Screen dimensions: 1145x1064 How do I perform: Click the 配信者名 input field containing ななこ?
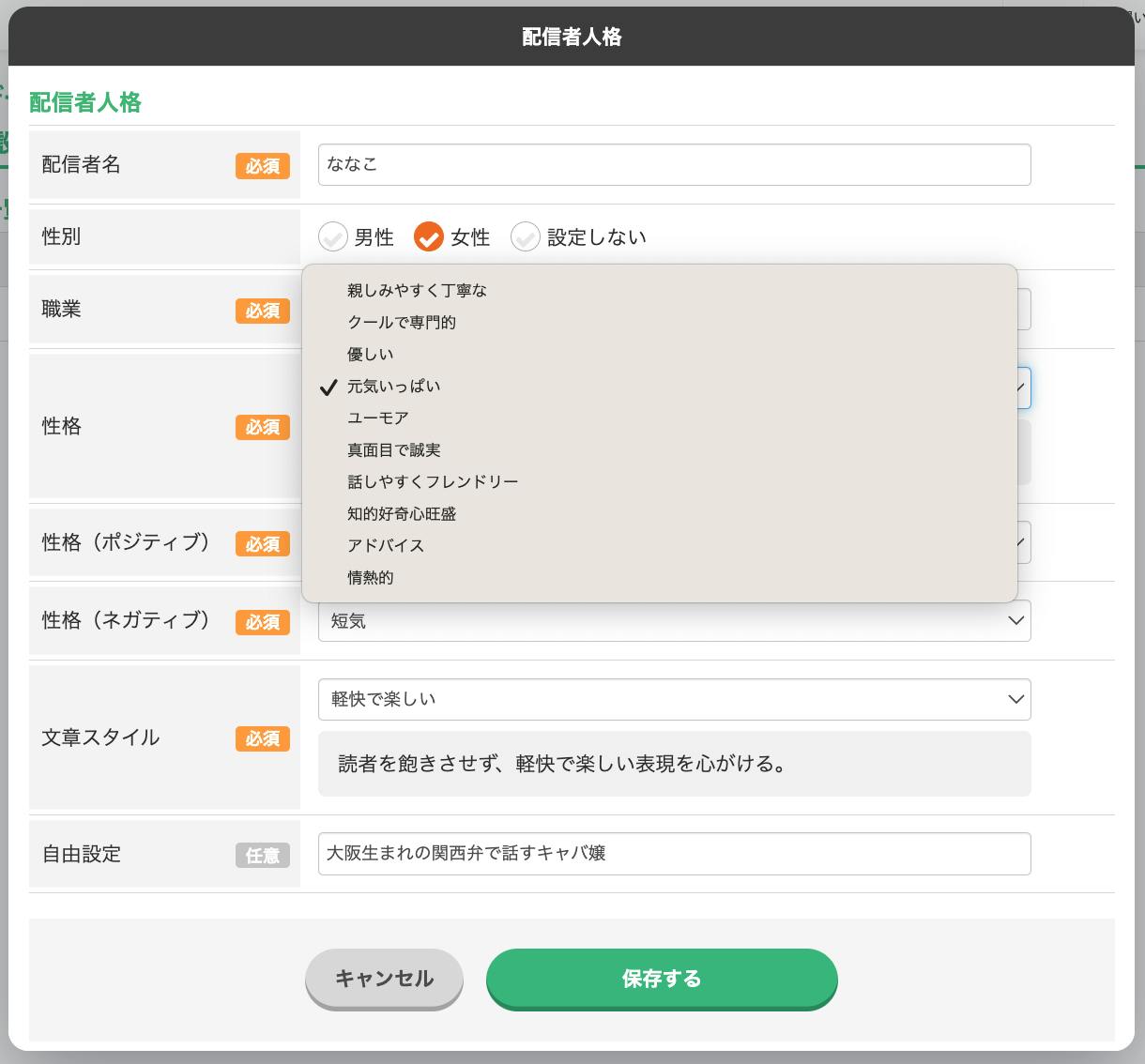coord(674,165)
